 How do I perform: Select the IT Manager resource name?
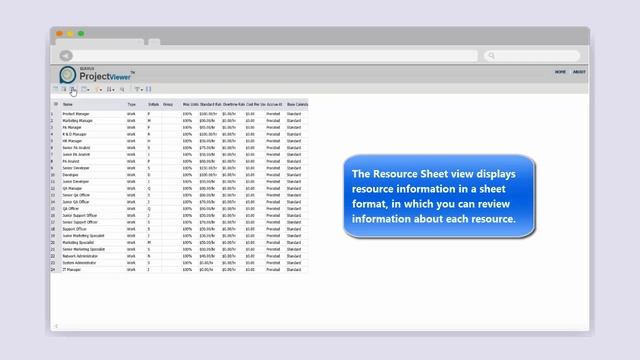71,270
